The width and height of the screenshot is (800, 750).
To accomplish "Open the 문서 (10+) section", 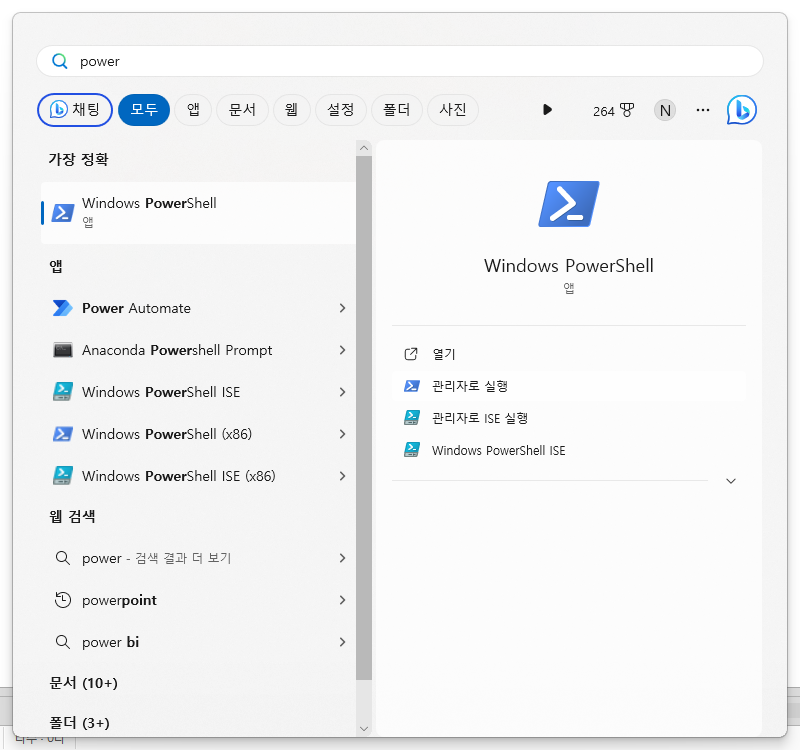I will 83,683.
